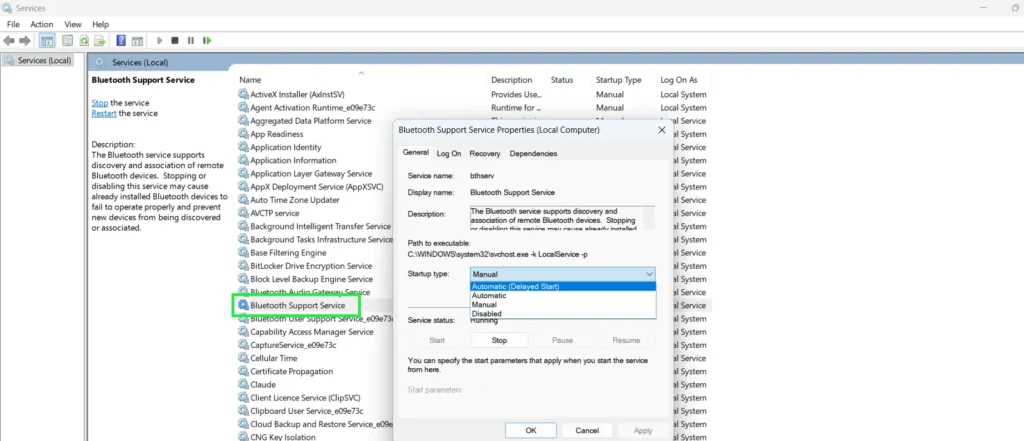Select BitLocker Drive Encryption Service row

click(x=312, y=266)
